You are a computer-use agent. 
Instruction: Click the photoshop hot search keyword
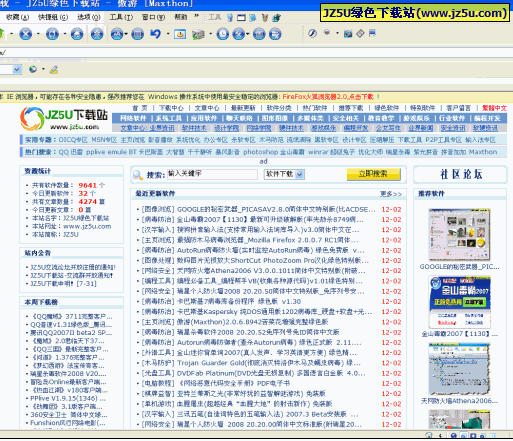tap(261, 152)
